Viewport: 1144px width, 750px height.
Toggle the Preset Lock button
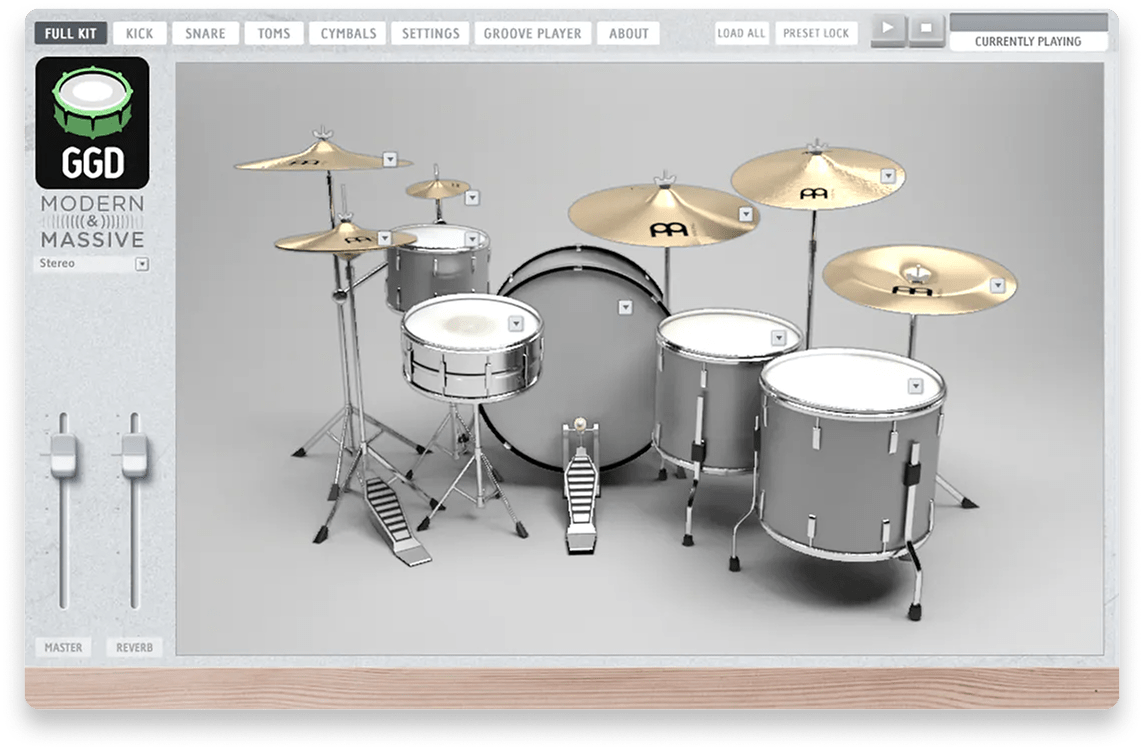coord(815,33)
